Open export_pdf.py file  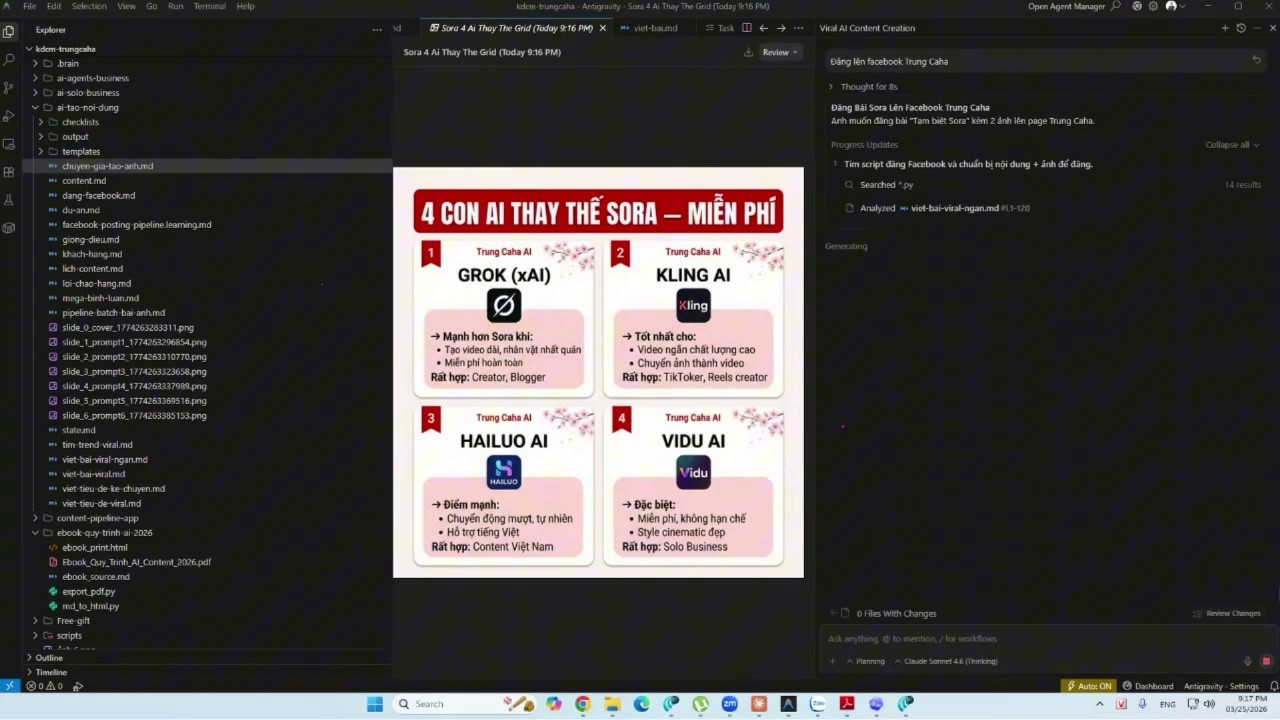[x=88, y=591]
